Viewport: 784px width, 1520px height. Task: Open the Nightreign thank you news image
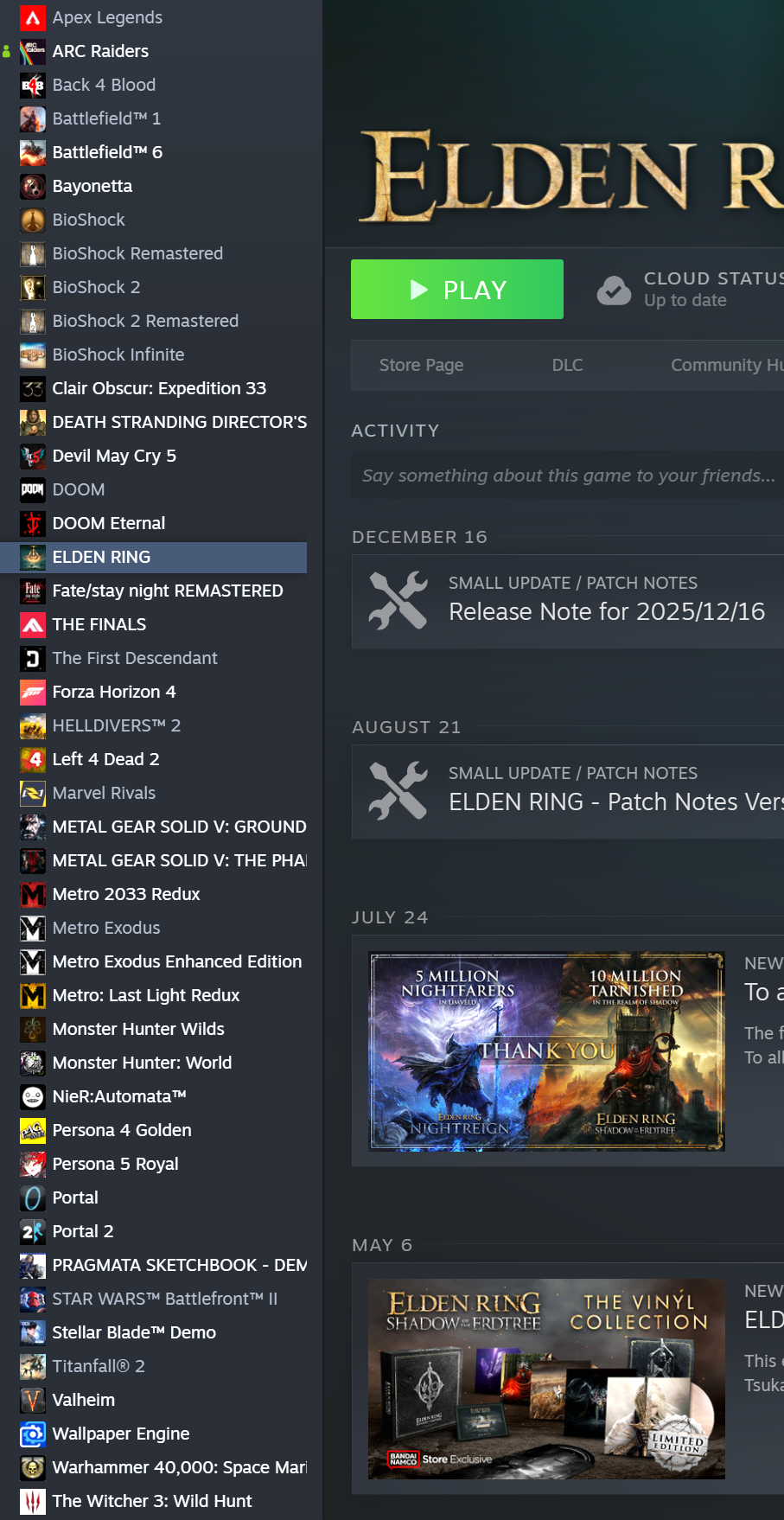[x=546, y=1051]
